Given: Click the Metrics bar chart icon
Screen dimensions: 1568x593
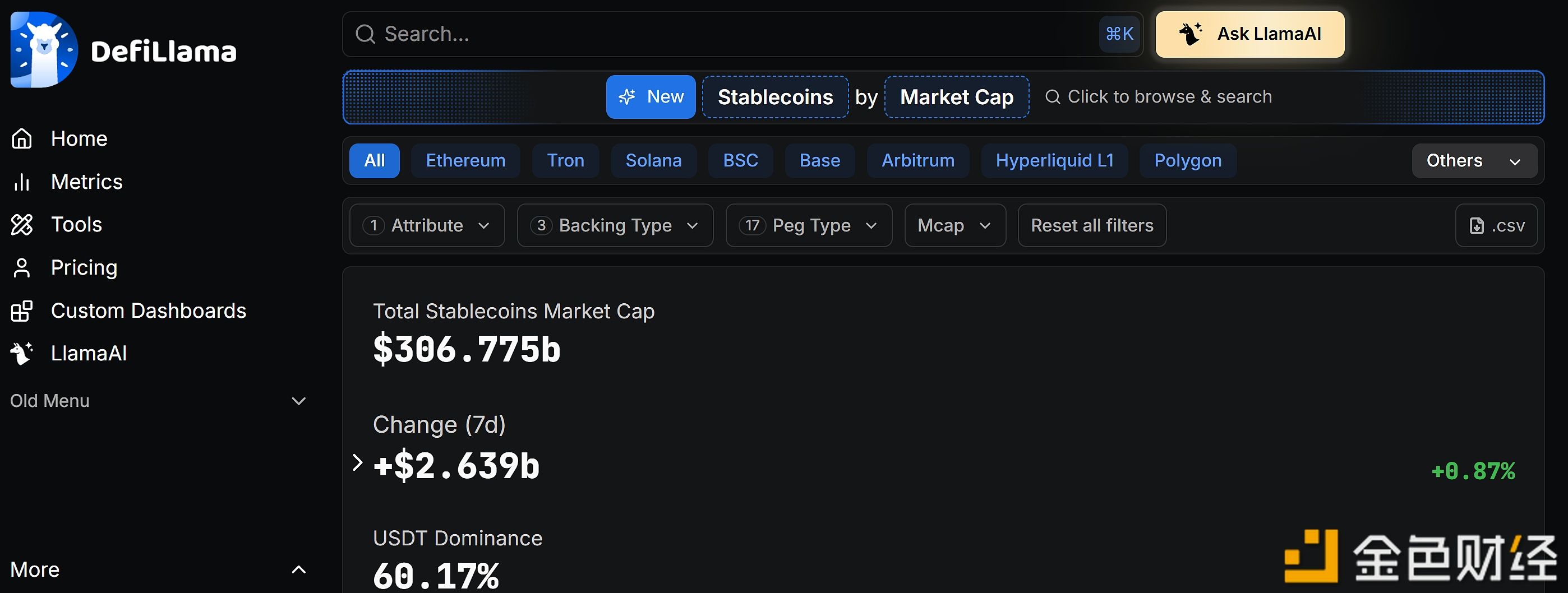Looking at the screenshot, I should pos(22,182).
